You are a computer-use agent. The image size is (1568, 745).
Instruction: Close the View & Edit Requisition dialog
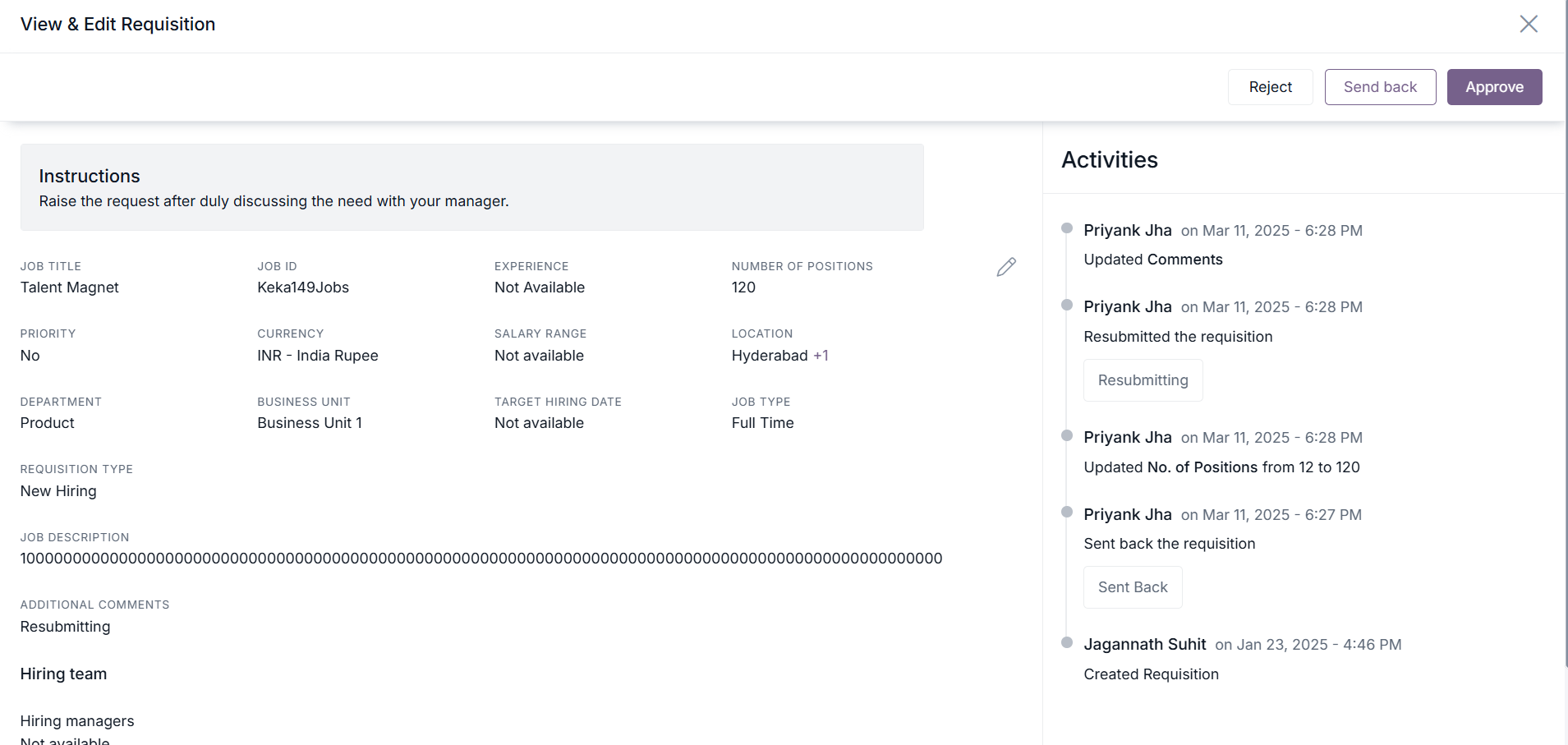(1528, 24)
